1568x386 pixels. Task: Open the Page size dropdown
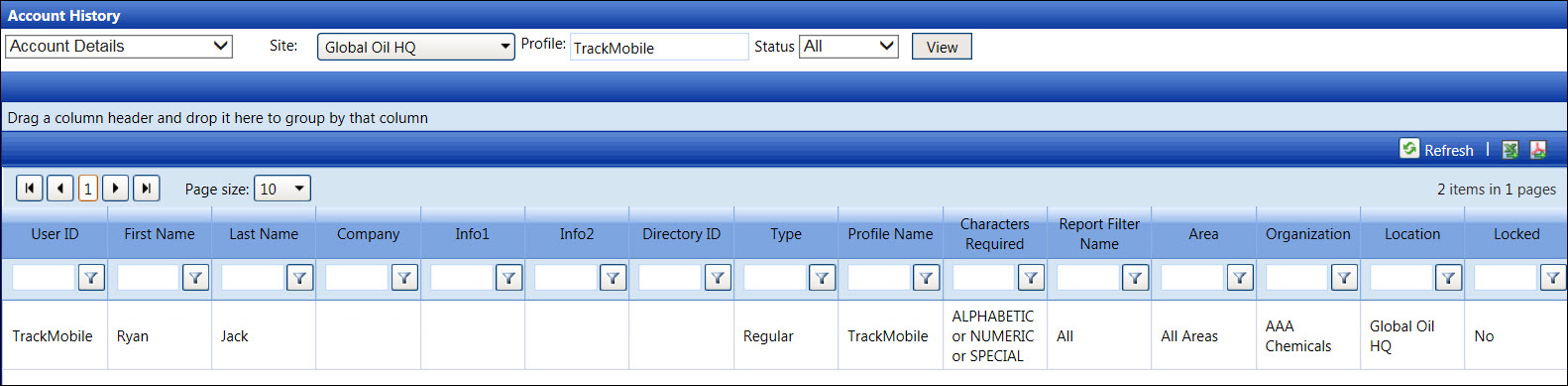(282, 189)
